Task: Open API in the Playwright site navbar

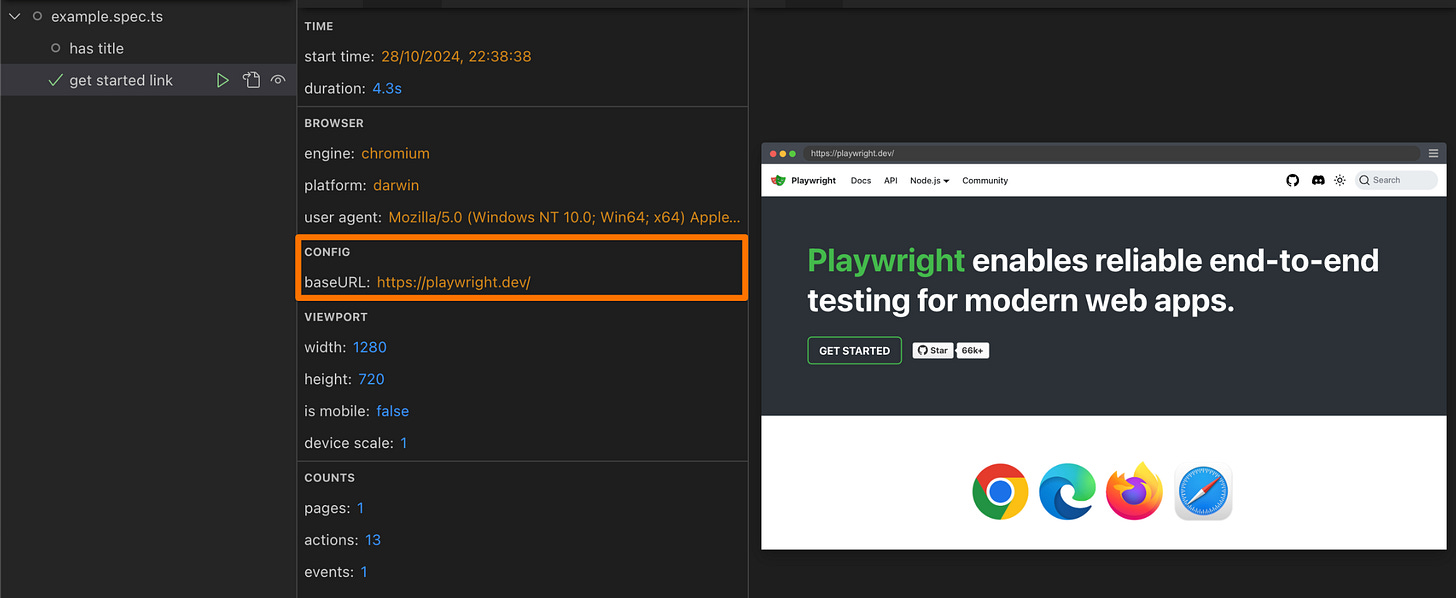Action: tap(890, 181)
